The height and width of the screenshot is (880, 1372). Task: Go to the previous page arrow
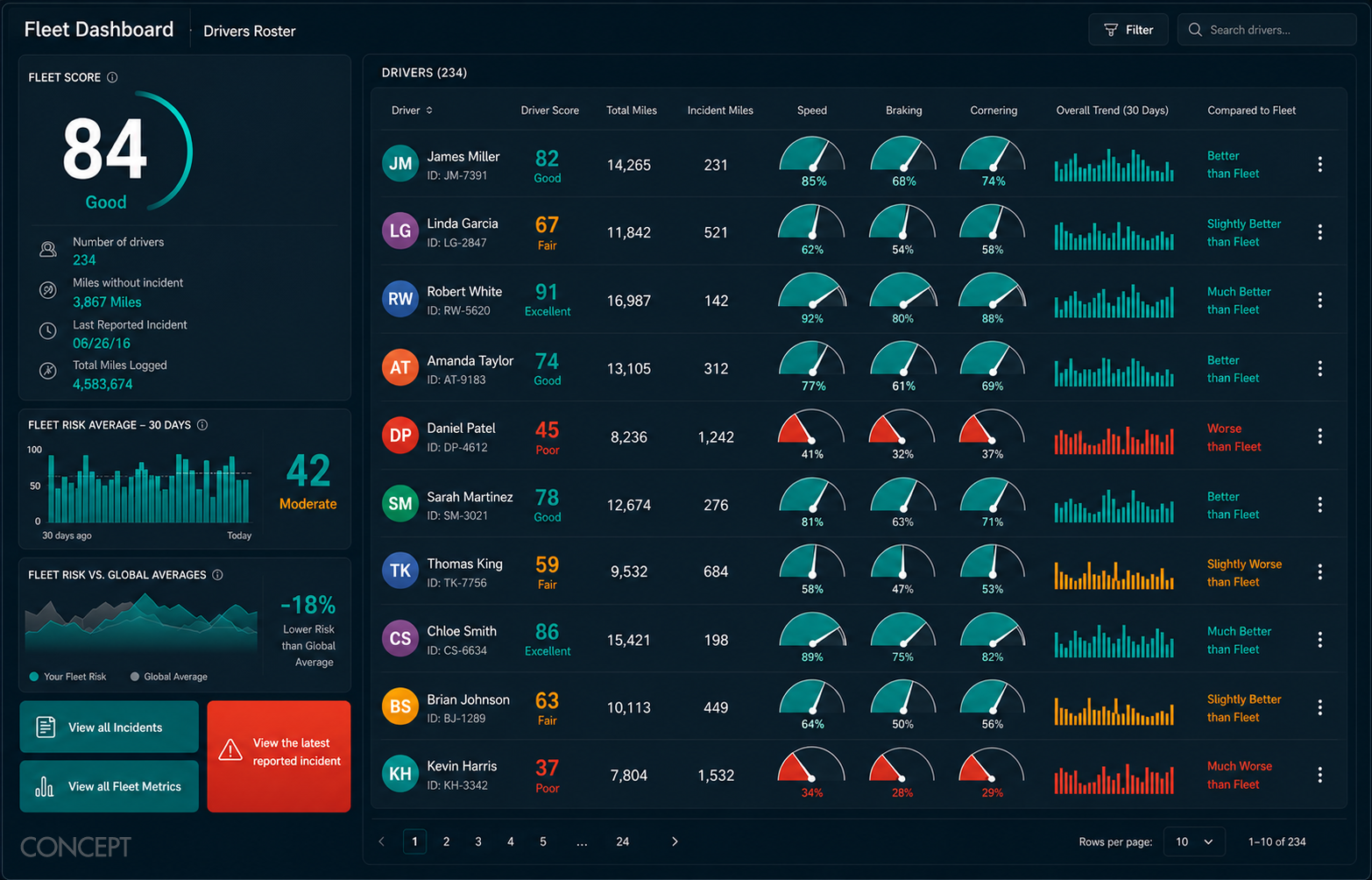tap(381, 841)
